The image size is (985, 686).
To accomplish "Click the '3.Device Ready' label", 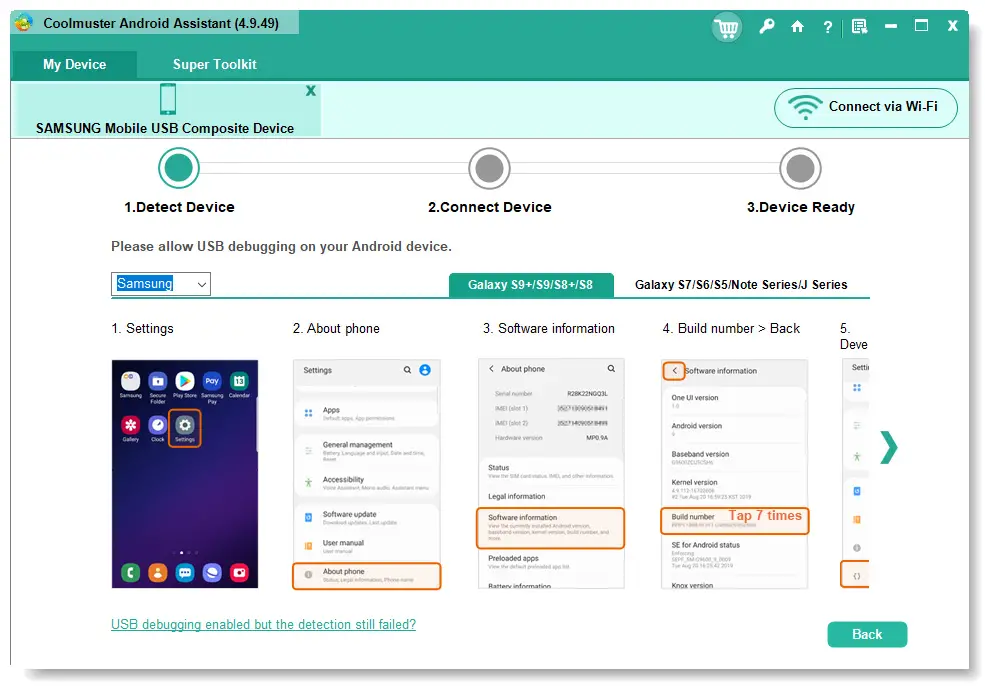I will pos(800,207).
